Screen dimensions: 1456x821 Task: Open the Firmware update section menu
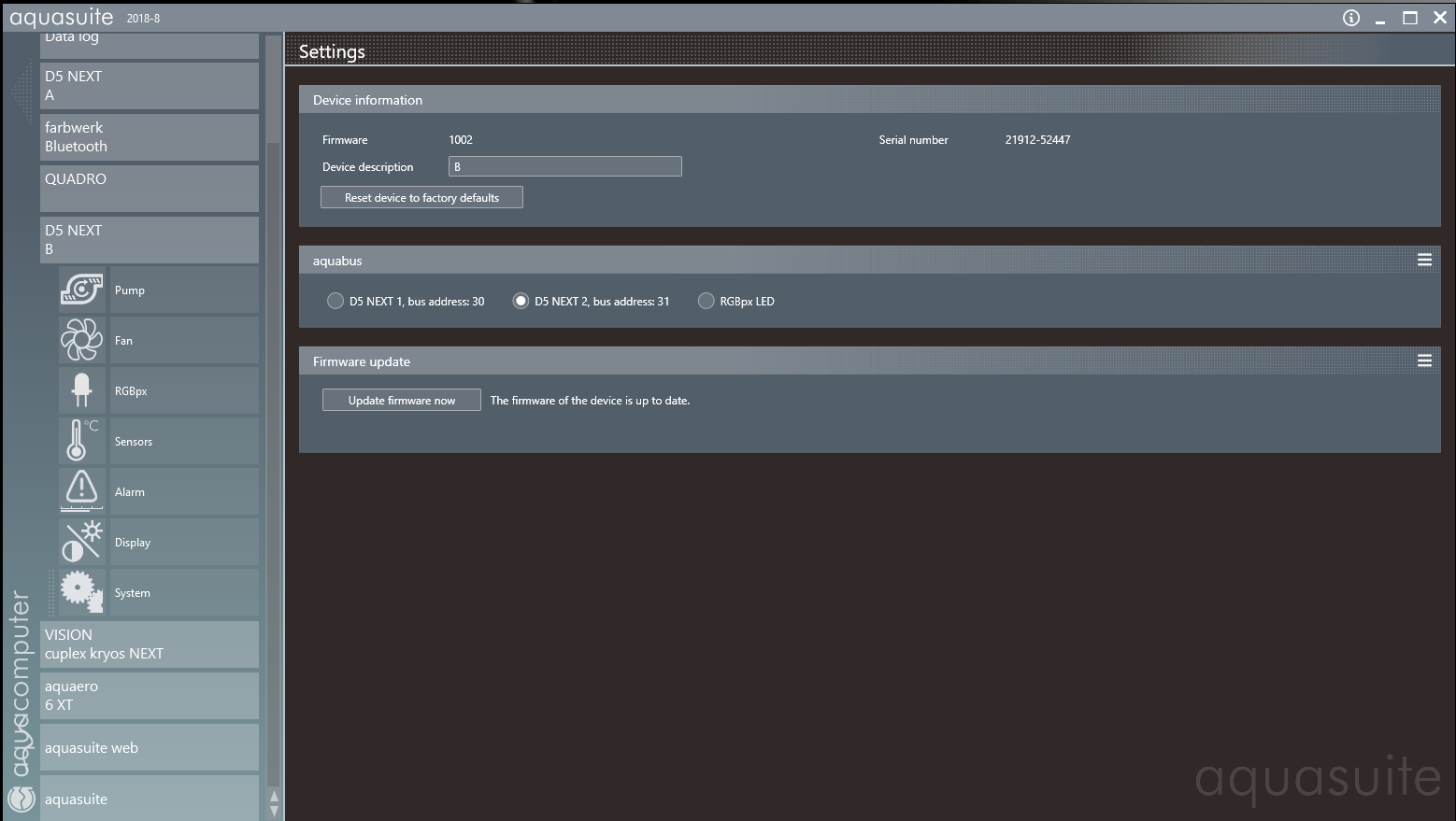click(x=1424, y=361)
